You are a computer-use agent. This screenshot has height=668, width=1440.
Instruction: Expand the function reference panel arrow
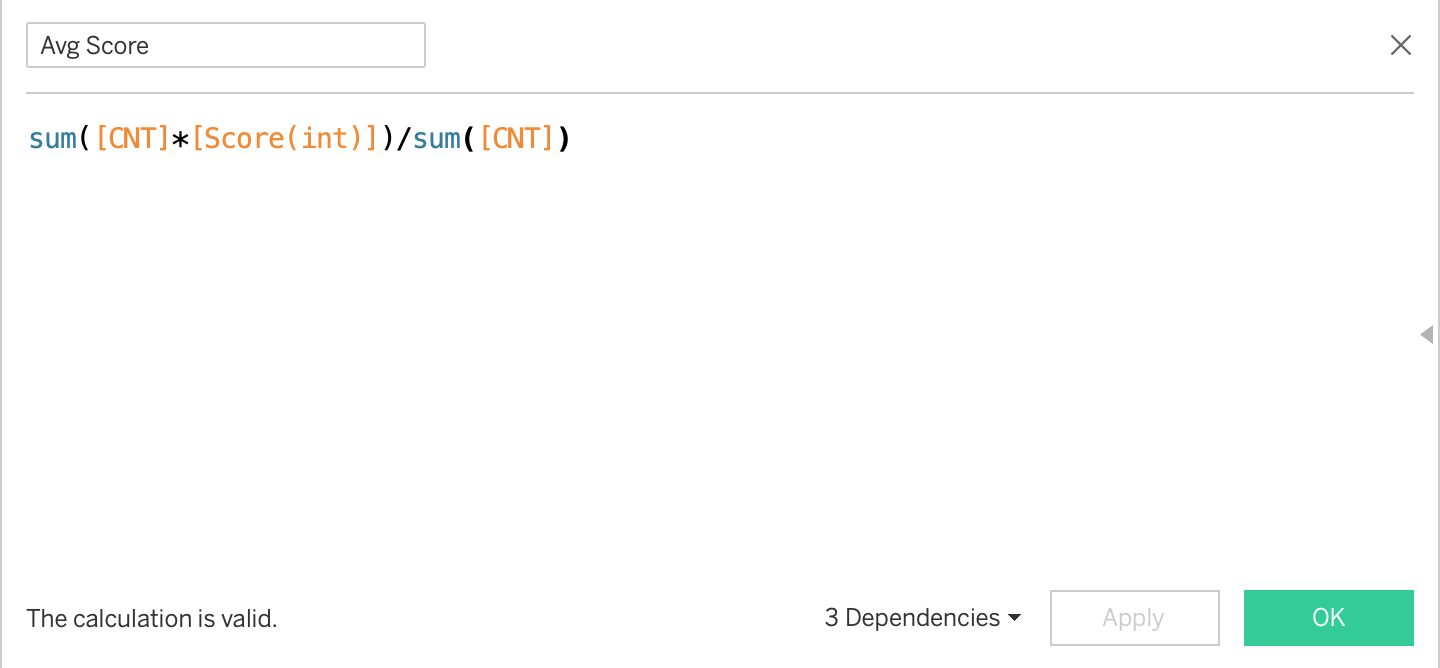1427,334
